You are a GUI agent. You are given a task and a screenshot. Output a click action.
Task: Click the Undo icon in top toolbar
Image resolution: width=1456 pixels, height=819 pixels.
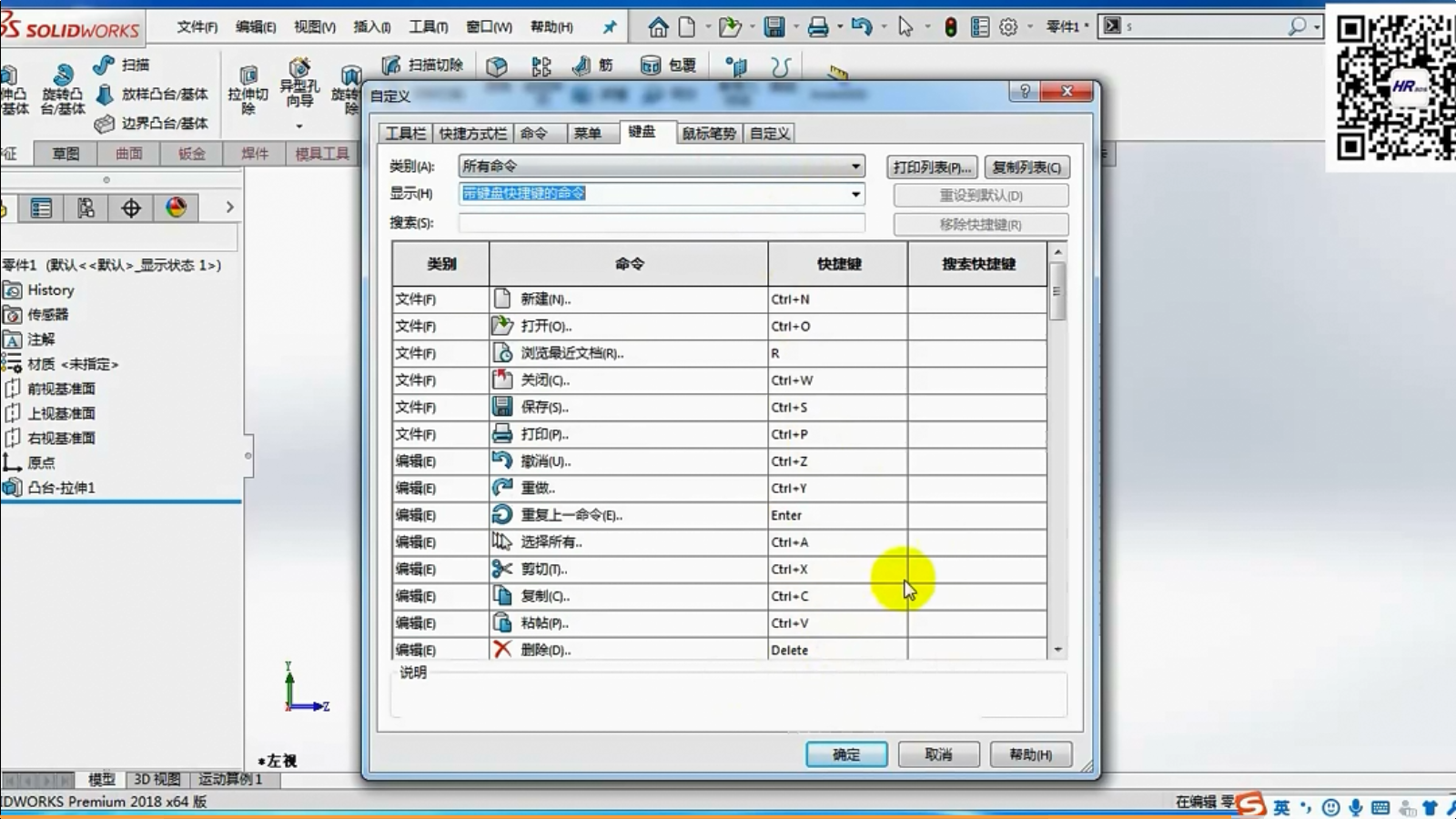click(861, 27)
